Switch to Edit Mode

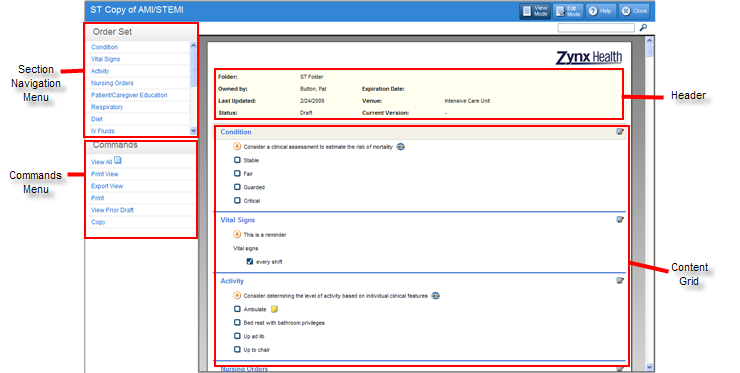click(x=568, y=11)
